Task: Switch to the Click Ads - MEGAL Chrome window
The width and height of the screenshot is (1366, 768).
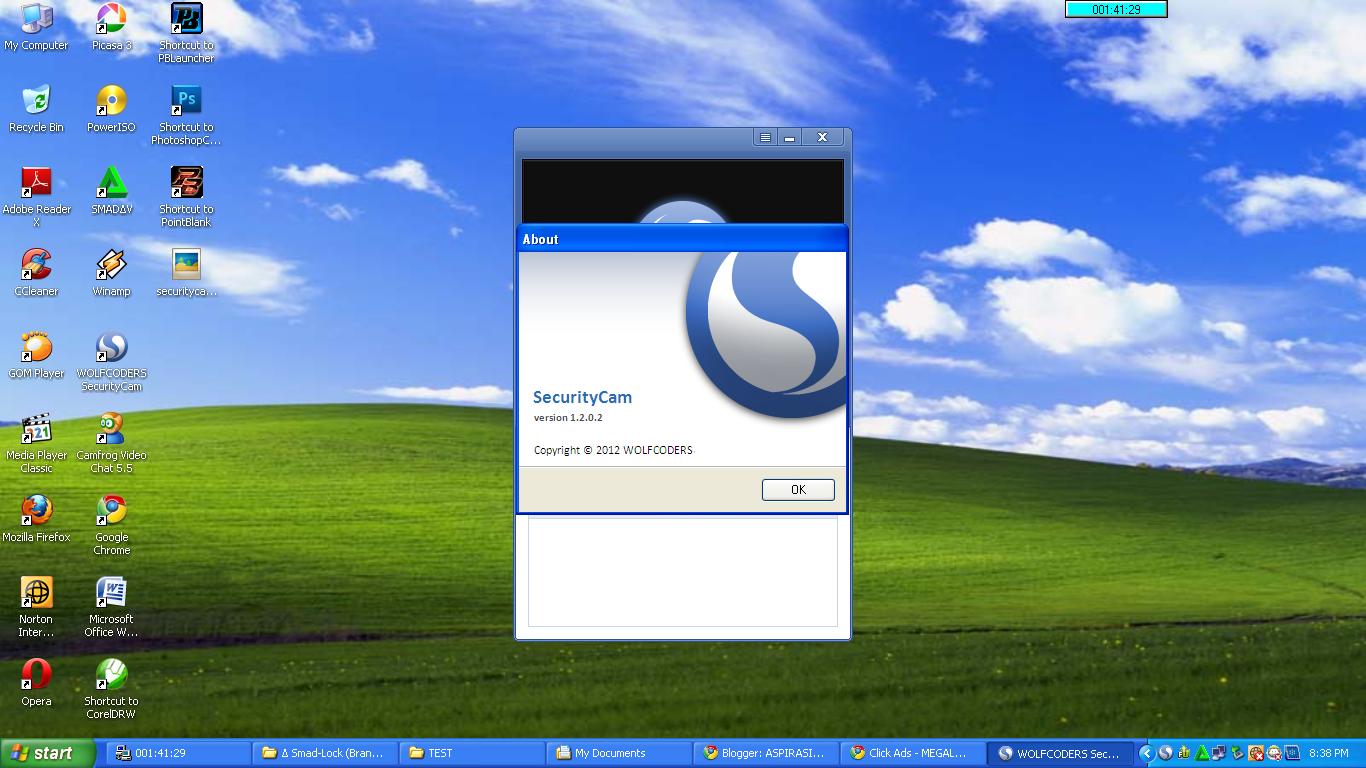Action: pos(912,753)
